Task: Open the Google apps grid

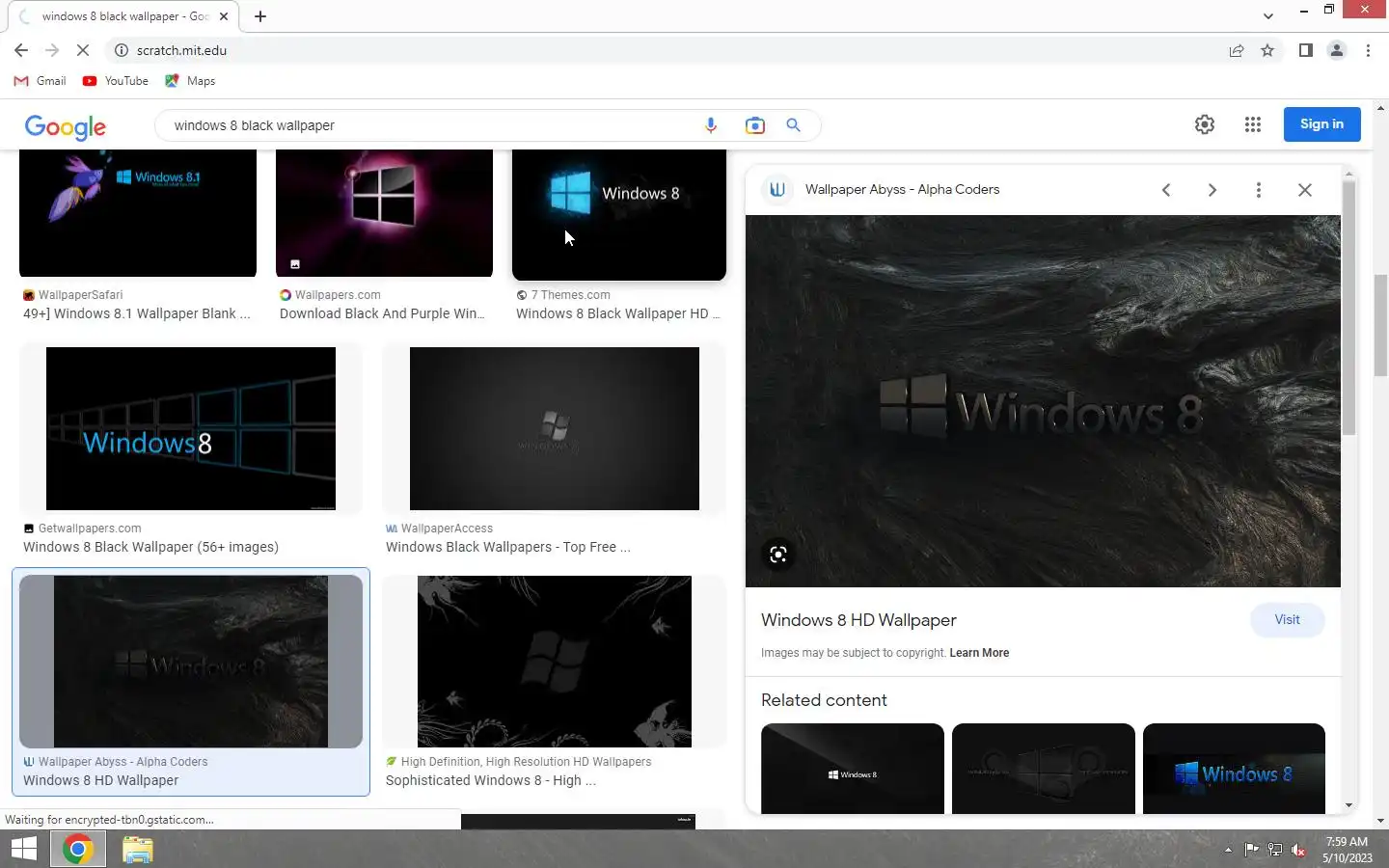Action: pyautogui.click(x=1253, y=124)
